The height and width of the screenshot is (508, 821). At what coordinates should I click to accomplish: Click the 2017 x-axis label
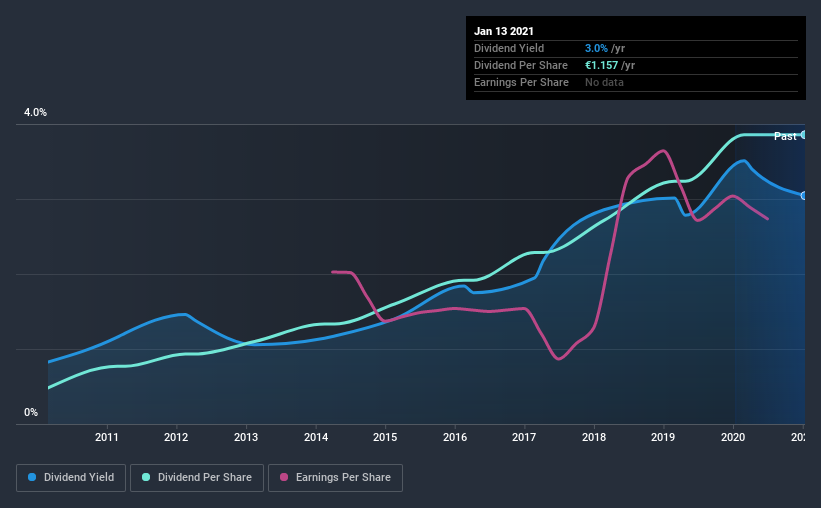pyautogui.click(x=524, y=437)
